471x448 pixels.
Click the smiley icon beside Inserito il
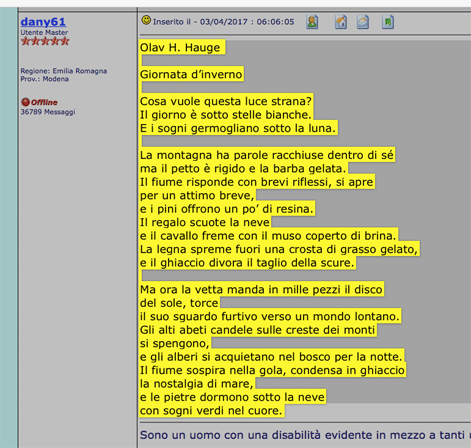146,20
